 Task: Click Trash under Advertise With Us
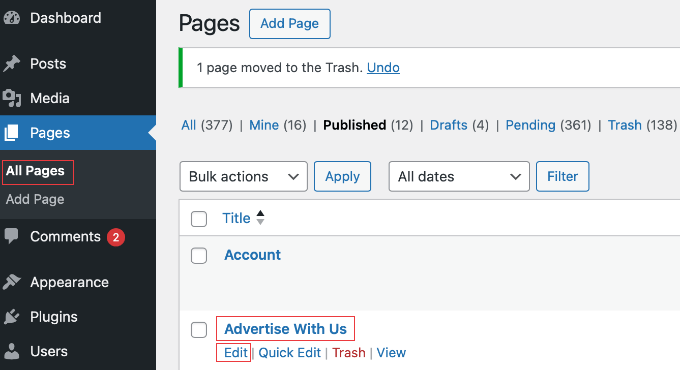349,353
